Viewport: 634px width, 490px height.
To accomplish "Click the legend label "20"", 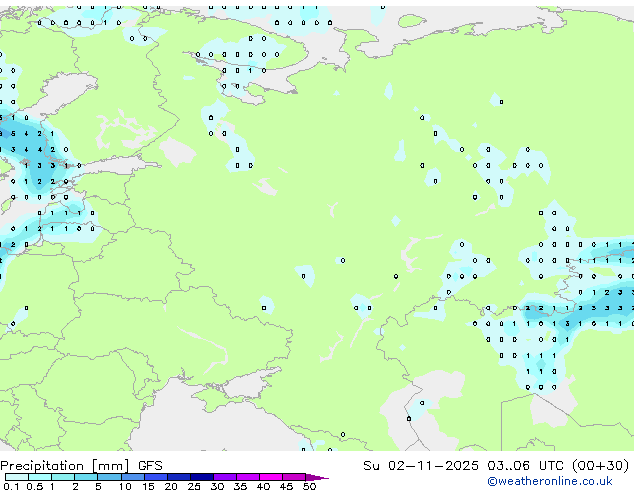I will pos(171,486).
